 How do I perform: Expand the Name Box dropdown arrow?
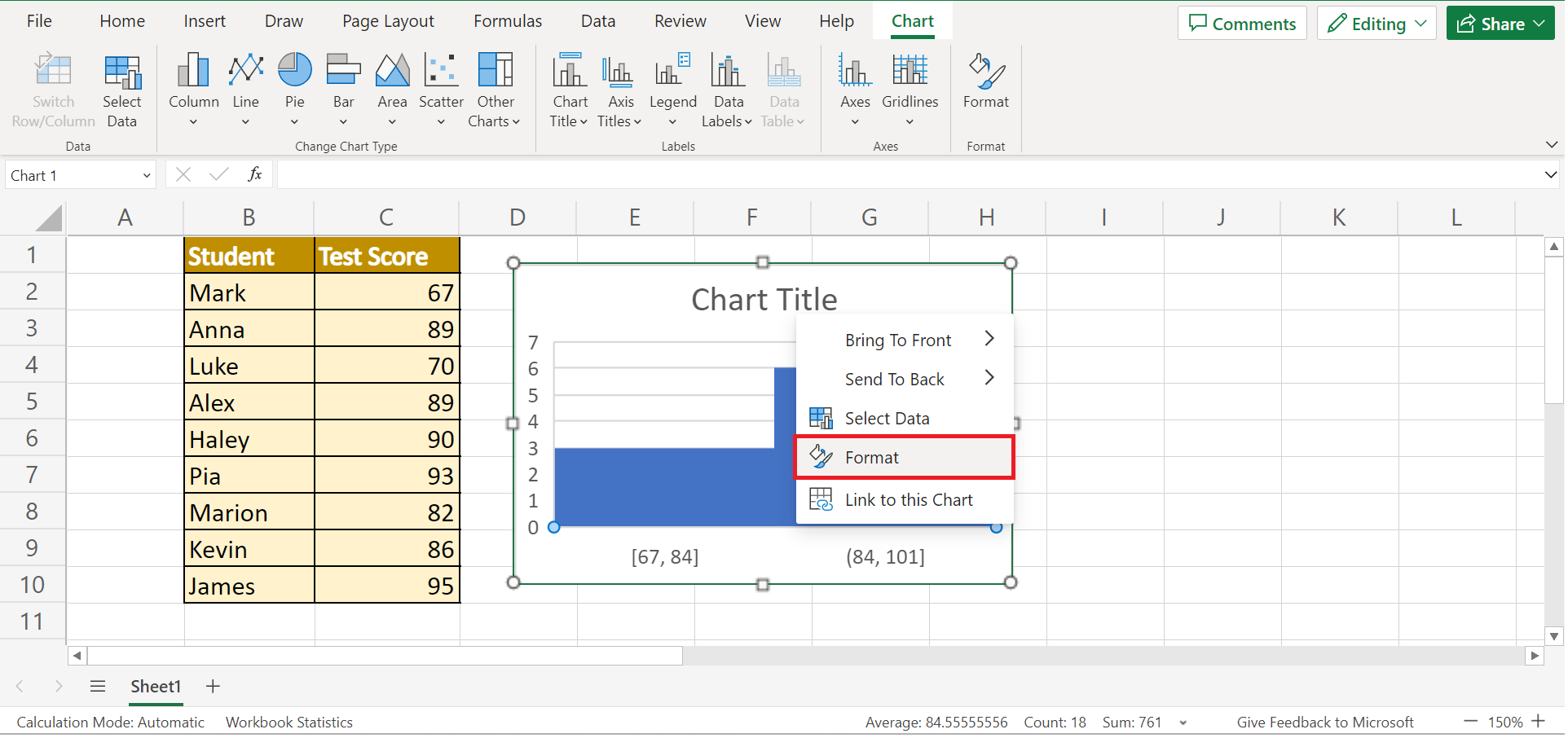pos(147,176)
